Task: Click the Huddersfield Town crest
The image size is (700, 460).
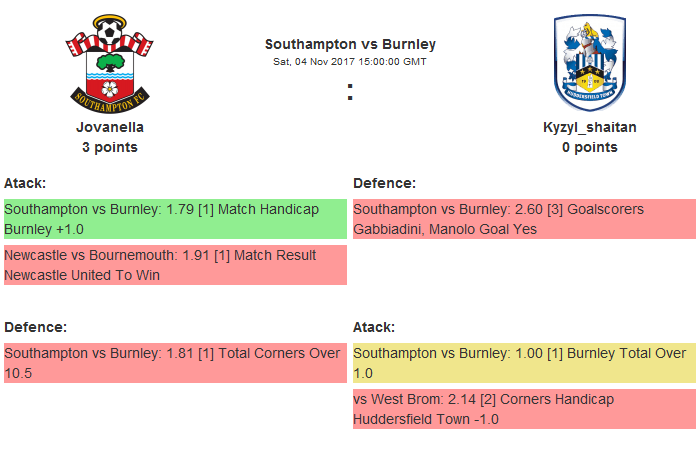Action: pyautogui.click(x=589, y=64)
